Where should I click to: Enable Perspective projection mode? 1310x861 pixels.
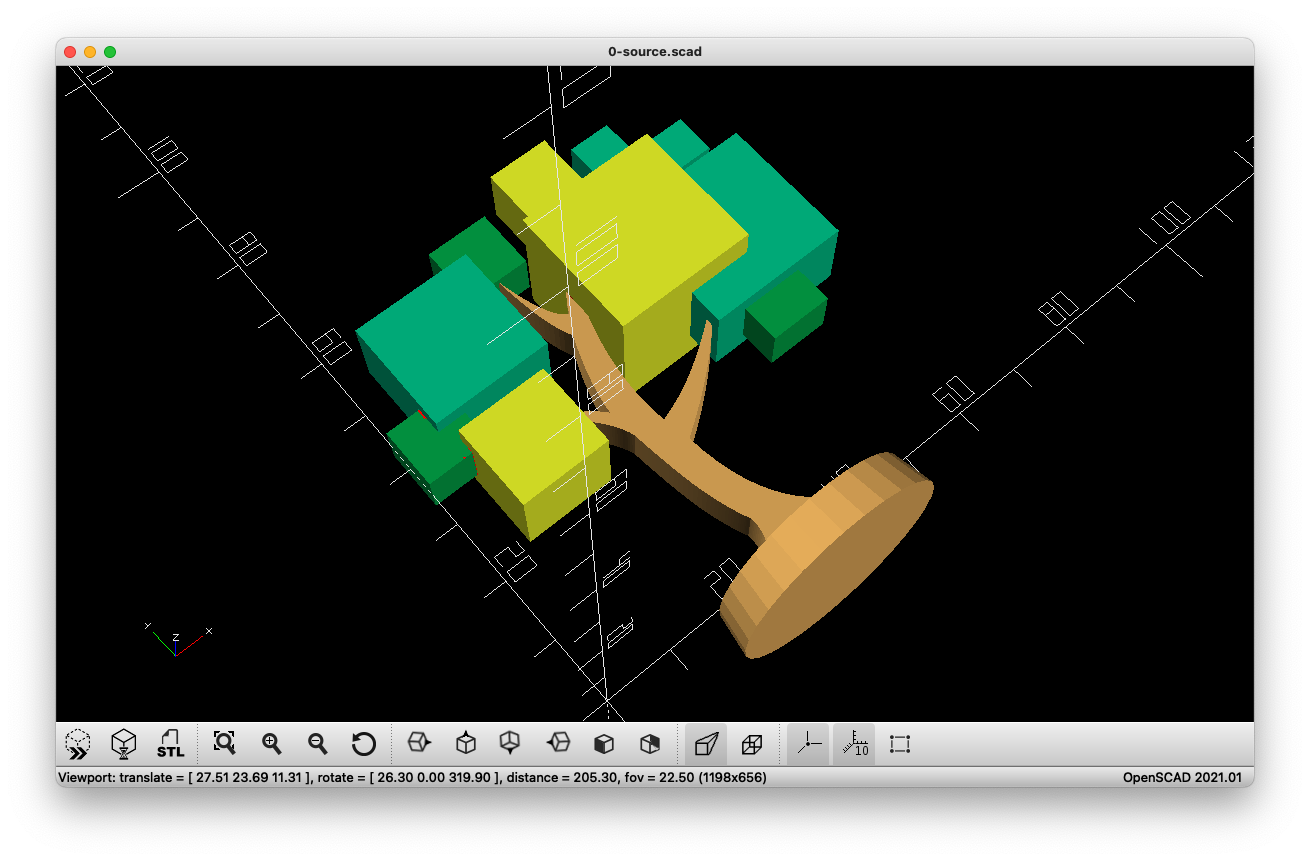click(706, 743)
